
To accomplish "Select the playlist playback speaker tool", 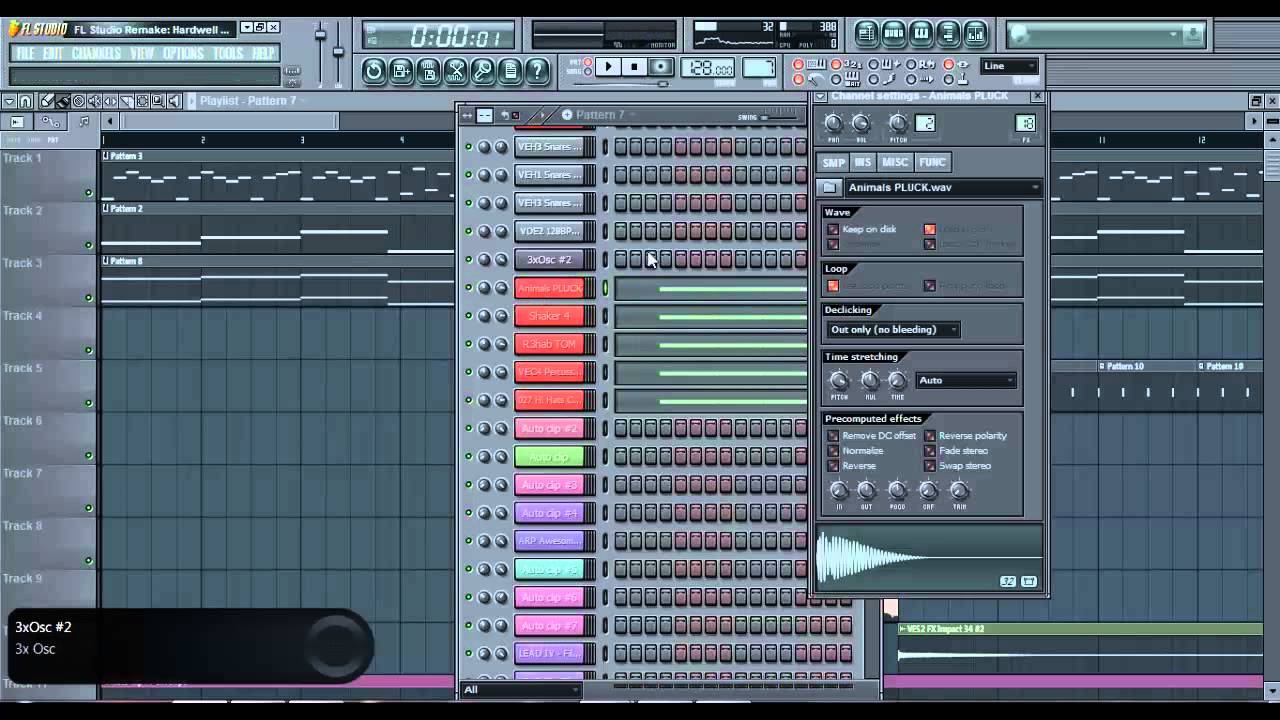I will (174, 101).
